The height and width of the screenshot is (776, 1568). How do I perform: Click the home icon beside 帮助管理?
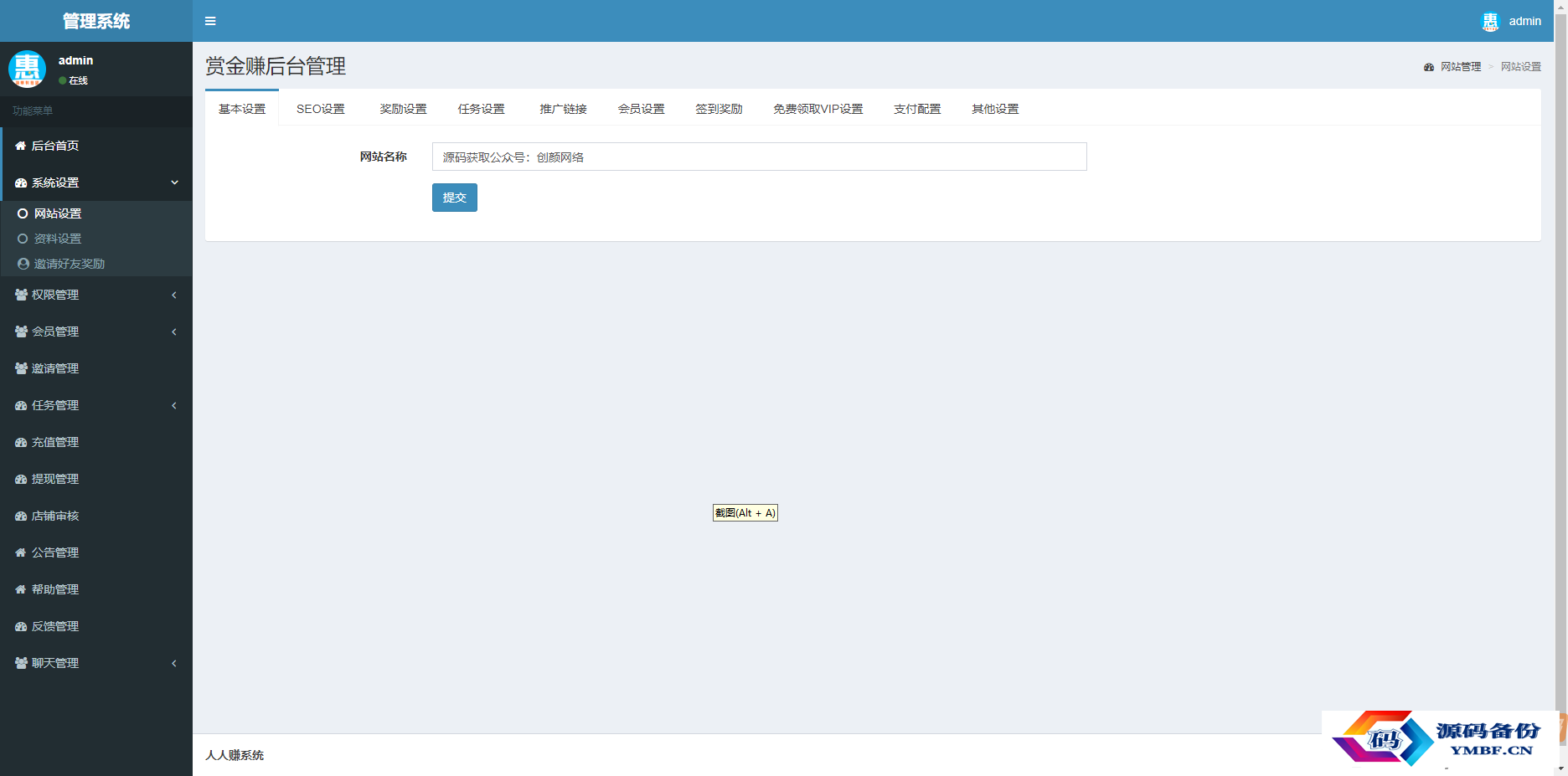pos(21,589)
